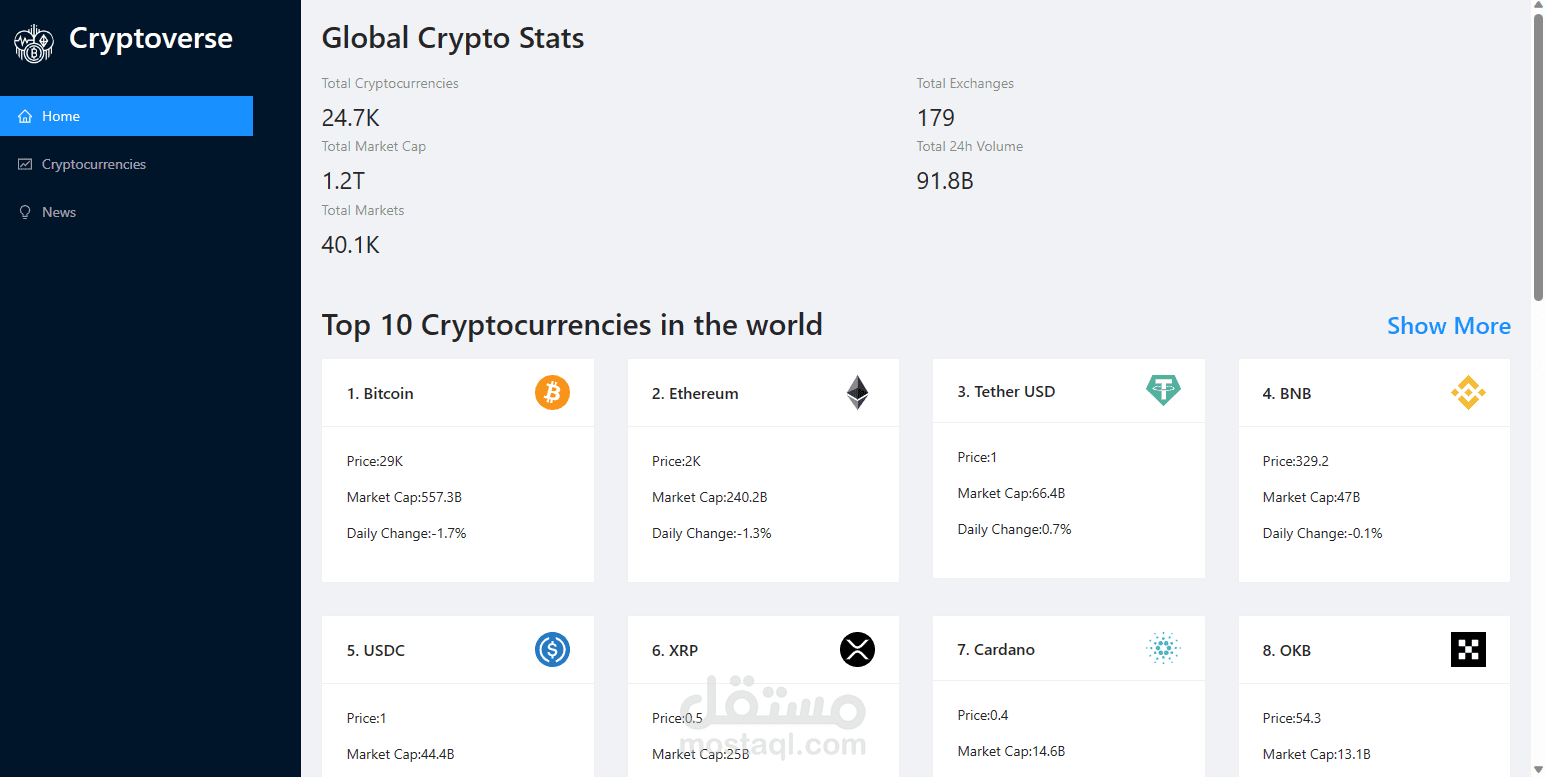Click the Global Crypto Stats heading
Image resolution: width=1546 pixels, height=777 pixels.
pyautogui.click(x=453, y=38)
